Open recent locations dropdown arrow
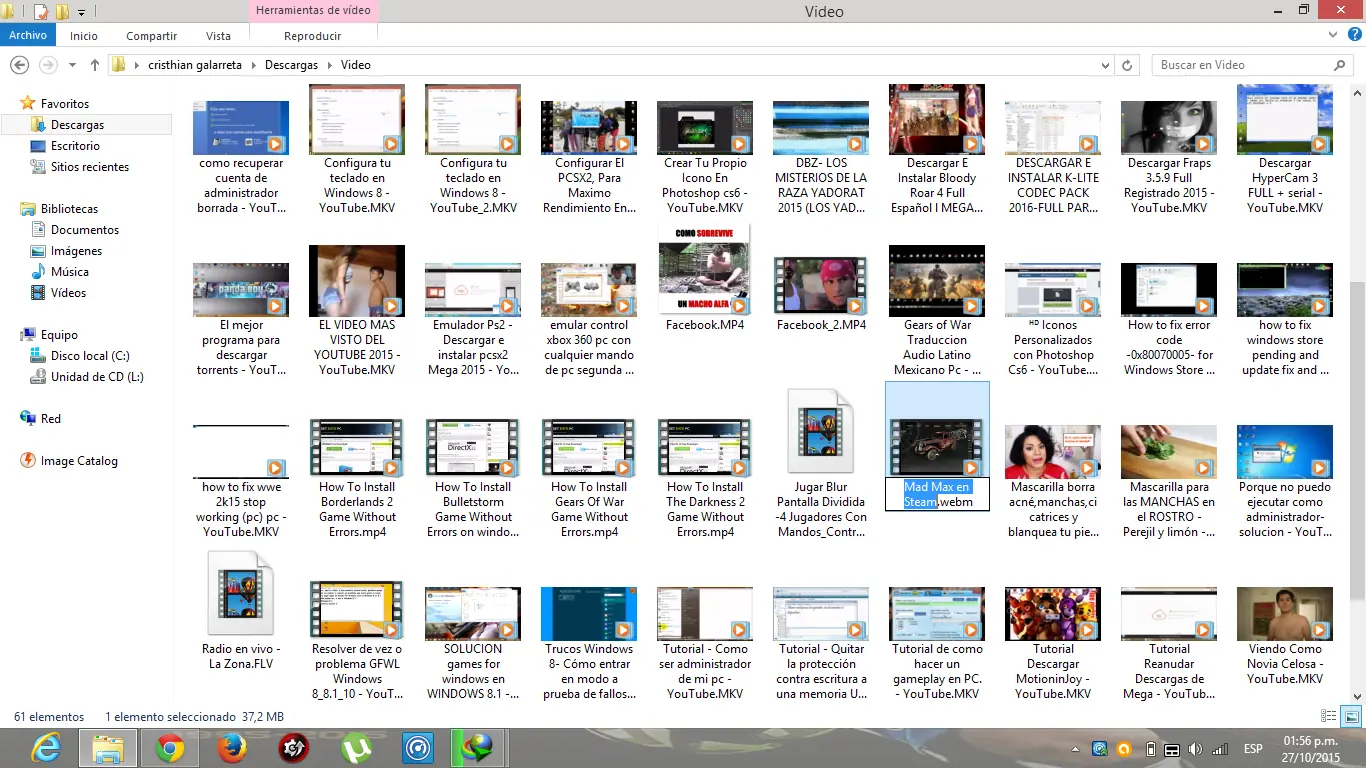This screenshot has width=1366, height=768. click(72, 65)
